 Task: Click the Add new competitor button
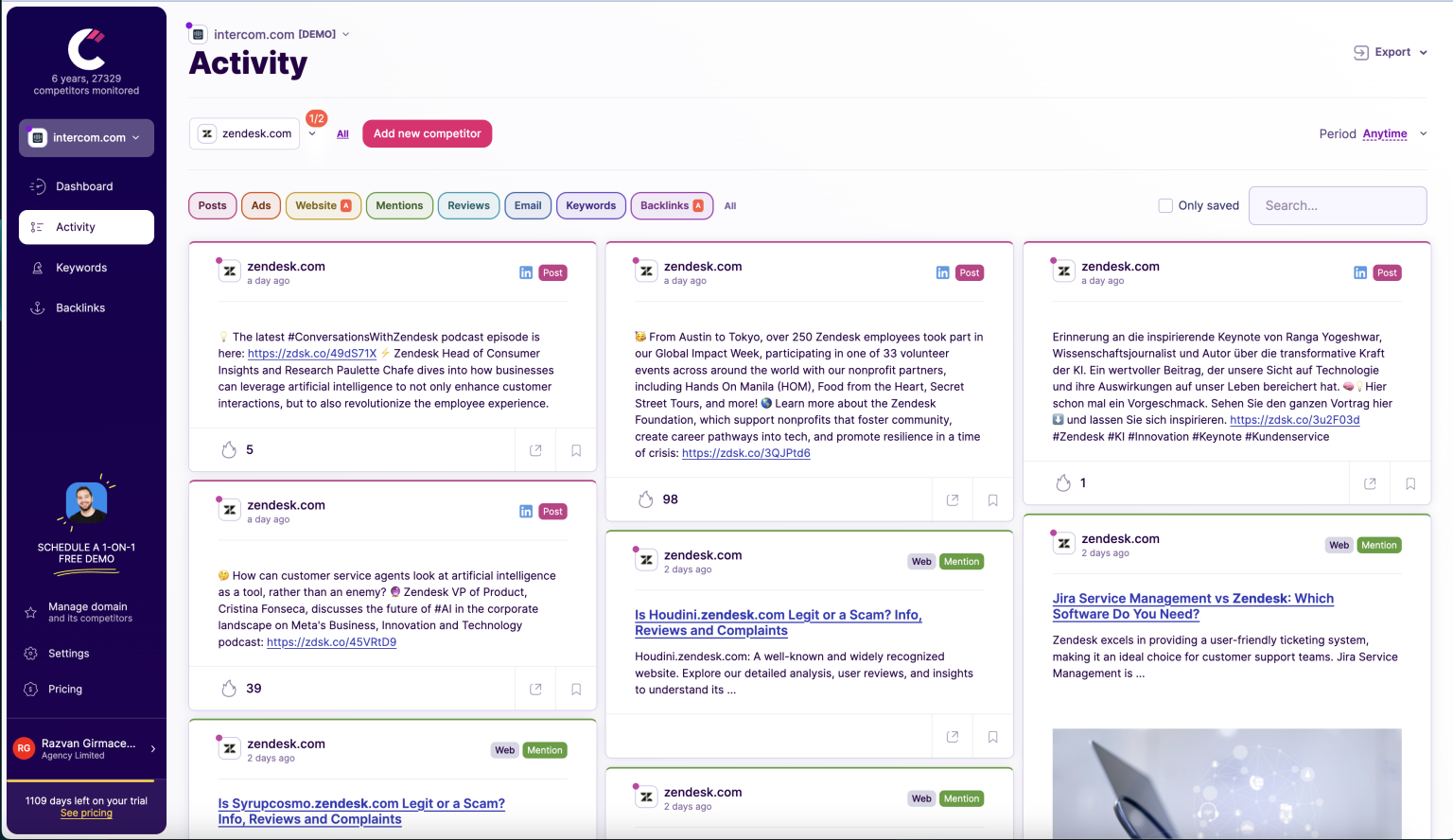427,133
